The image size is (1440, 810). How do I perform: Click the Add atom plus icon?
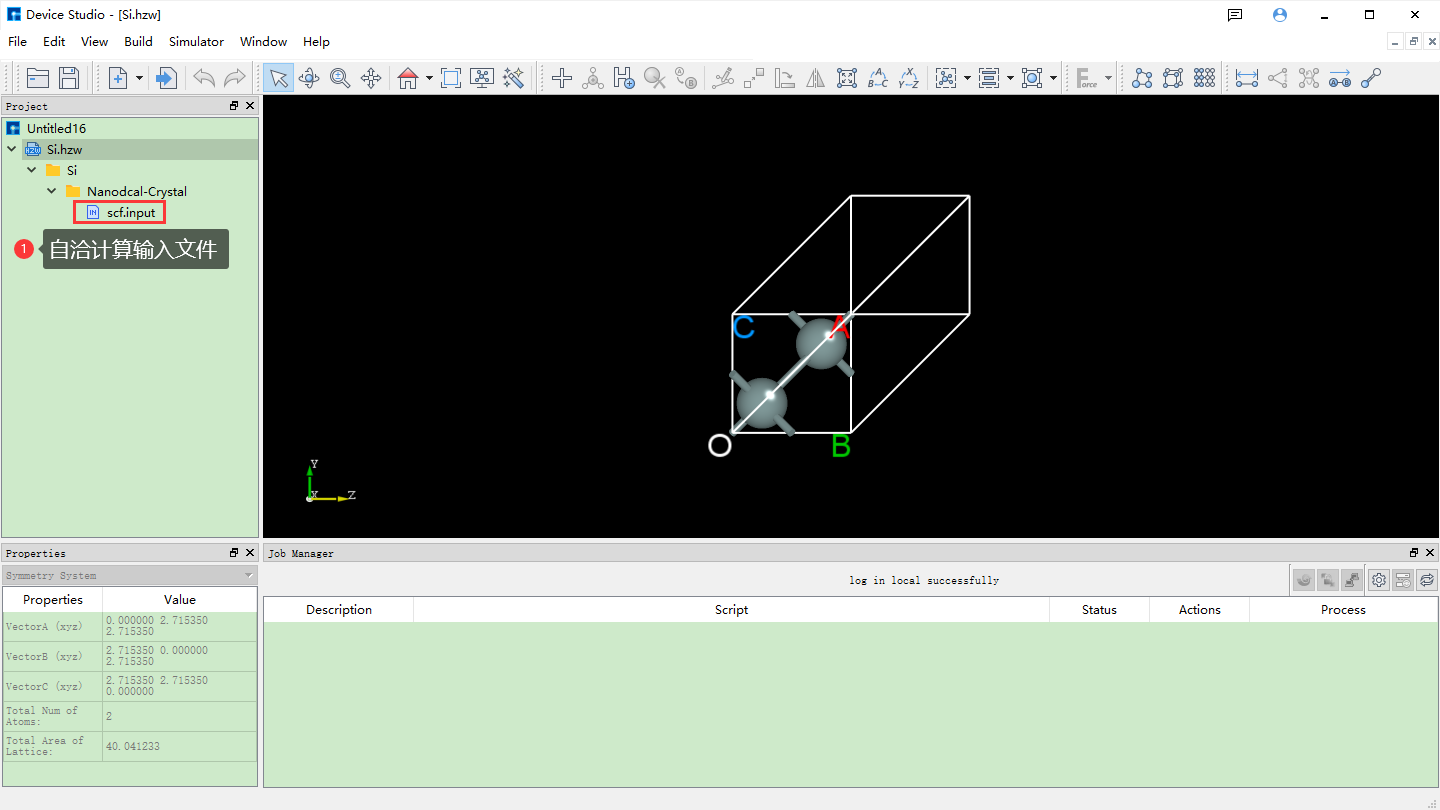pyautogui.click(x=562, y=78)
